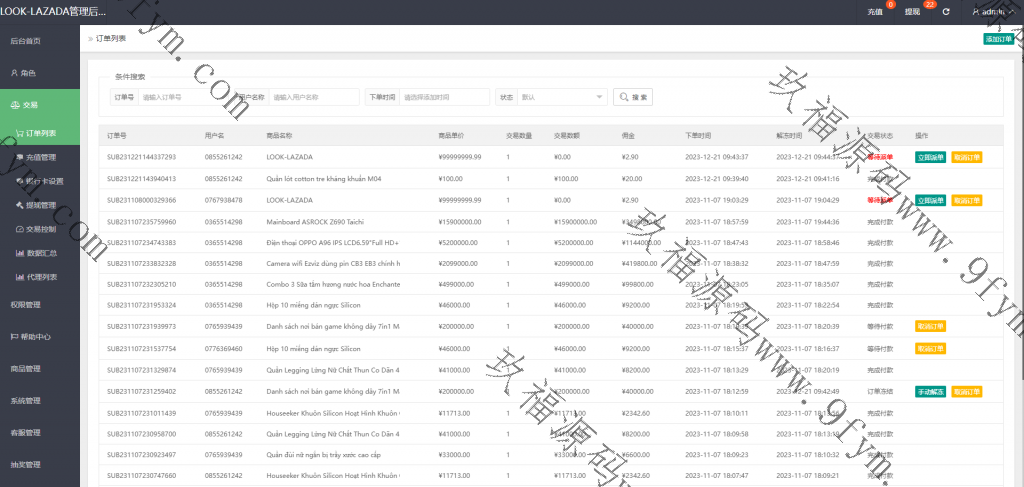Click the green 添加订单 button
Image resolution: width=1024 pixels, height=487 pixels.
[998, 39]
